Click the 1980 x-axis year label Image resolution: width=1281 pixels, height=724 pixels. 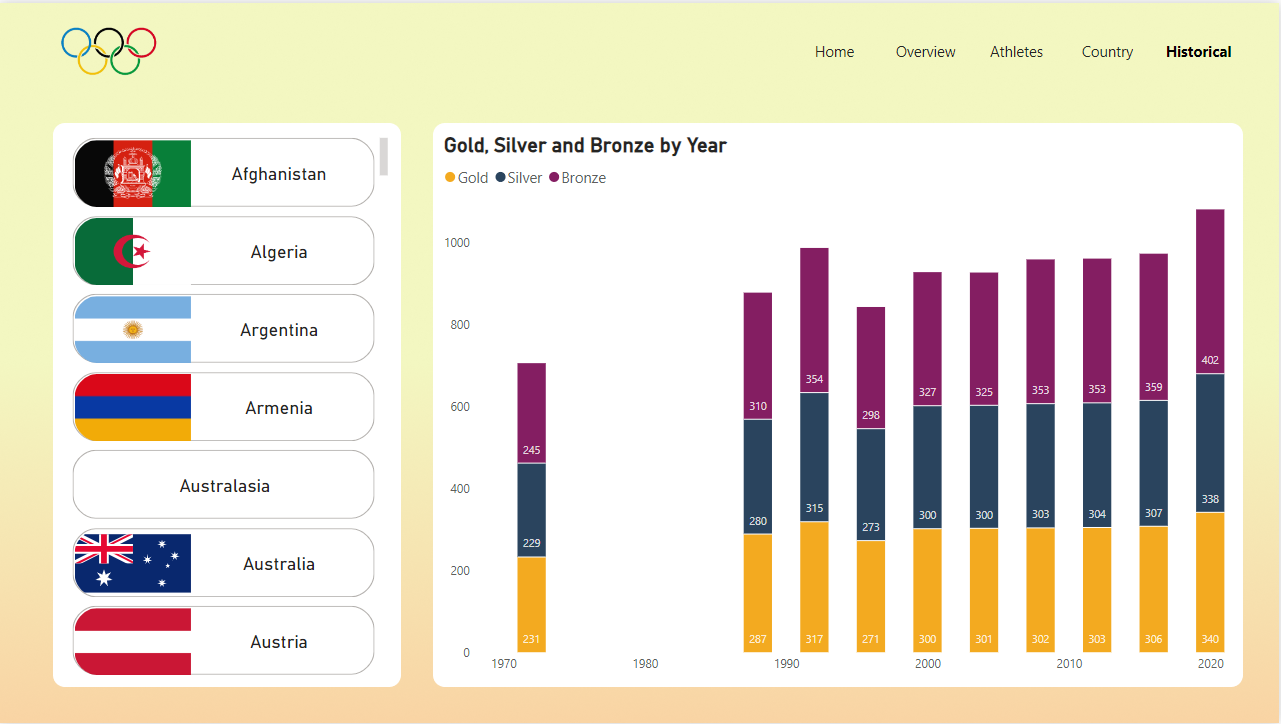coord(646,664)
